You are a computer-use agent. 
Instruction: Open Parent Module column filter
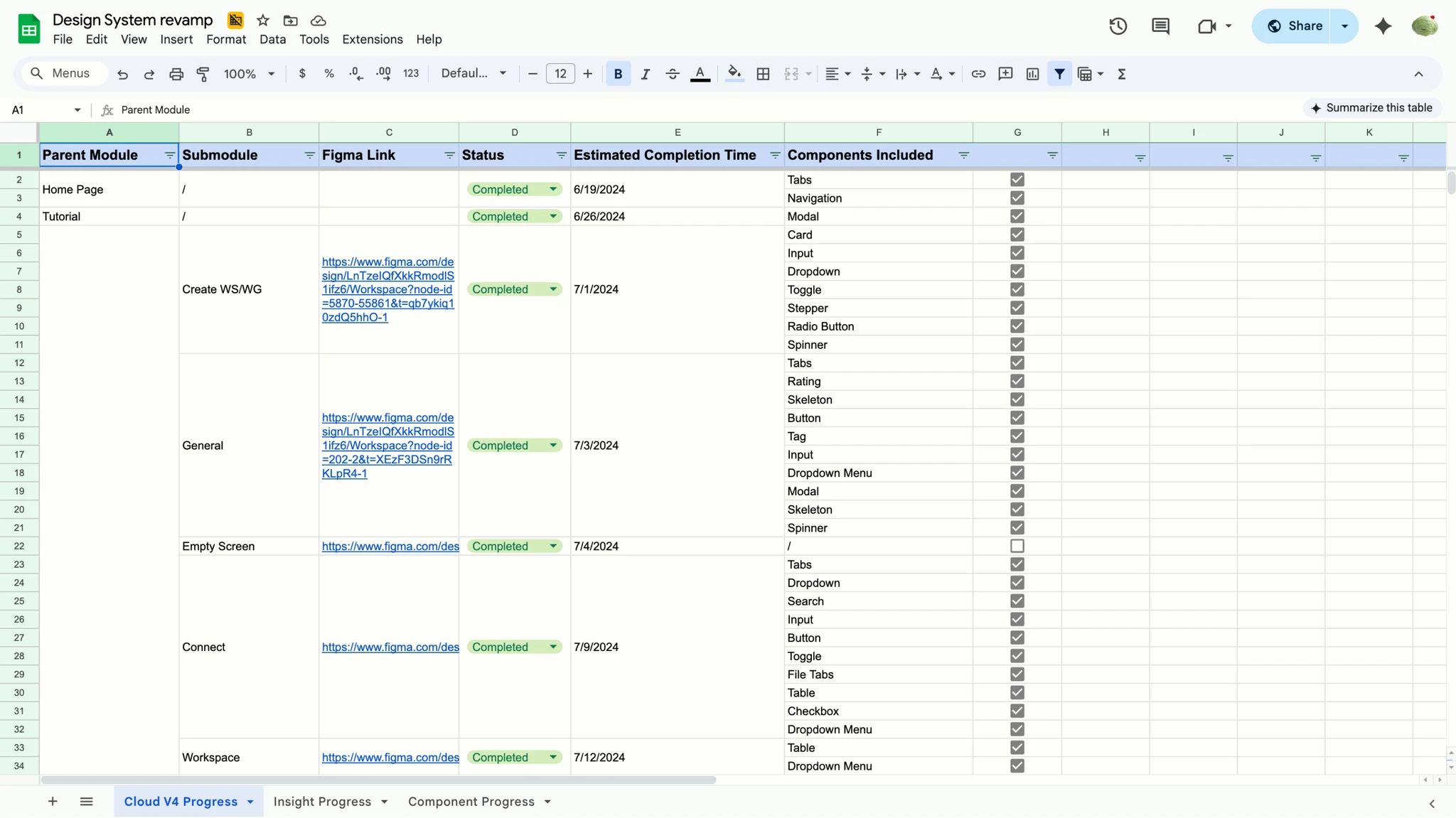[169, 156]
